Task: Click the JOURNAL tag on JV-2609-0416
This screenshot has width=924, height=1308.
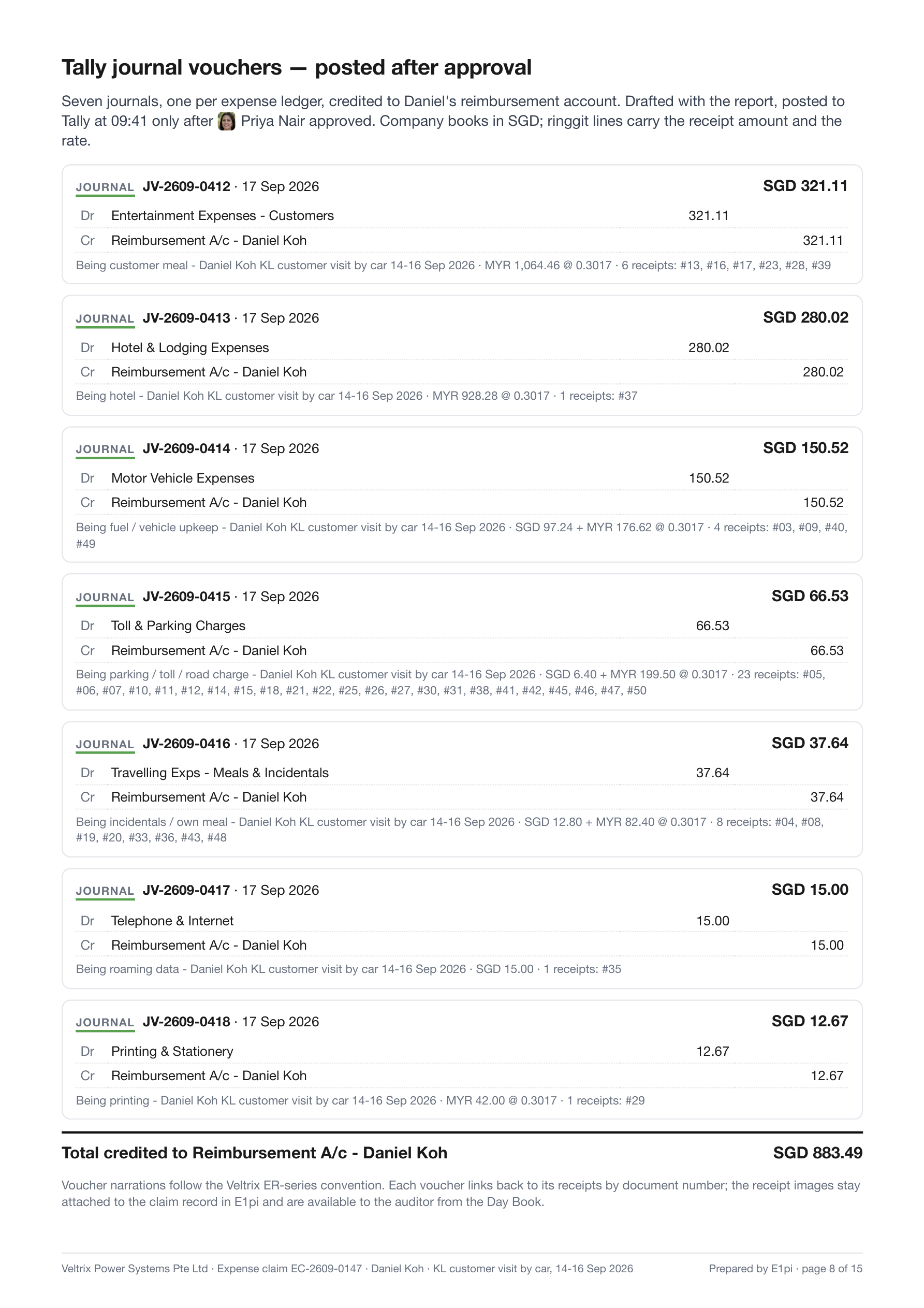Action: (x=105, y=744)
